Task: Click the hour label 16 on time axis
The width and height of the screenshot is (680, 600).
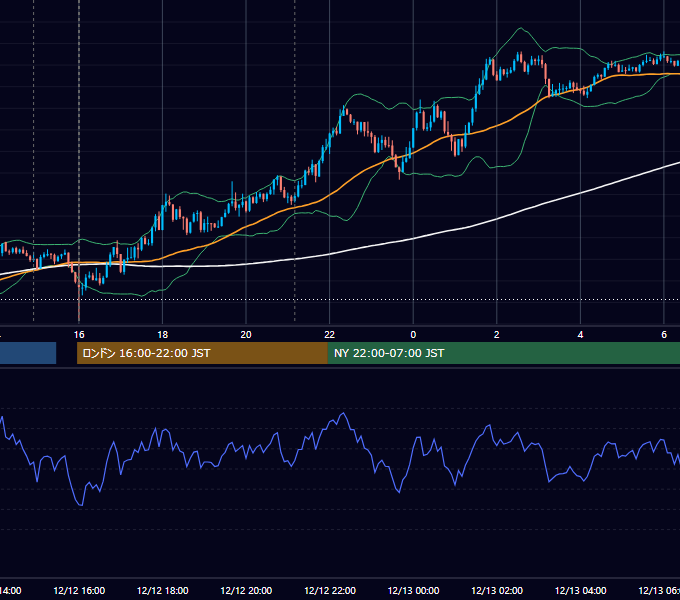Action: point(79,335)
